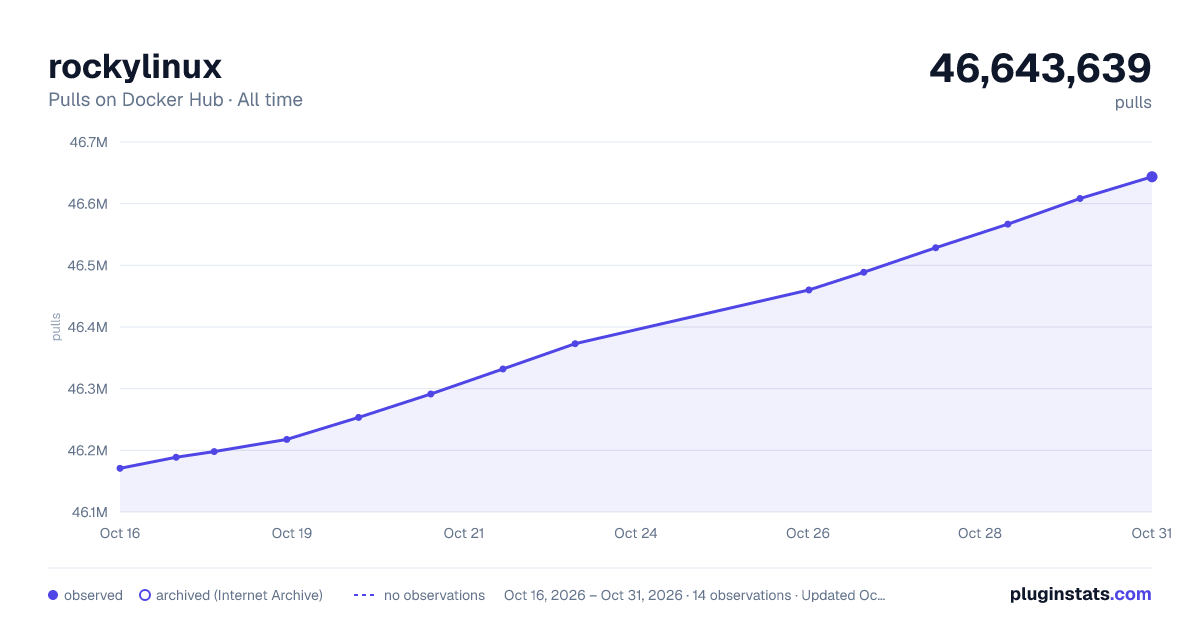1200x630 pixels.
Task: Click the Oct 24 x-axis label
Action: tap(636, 533)
